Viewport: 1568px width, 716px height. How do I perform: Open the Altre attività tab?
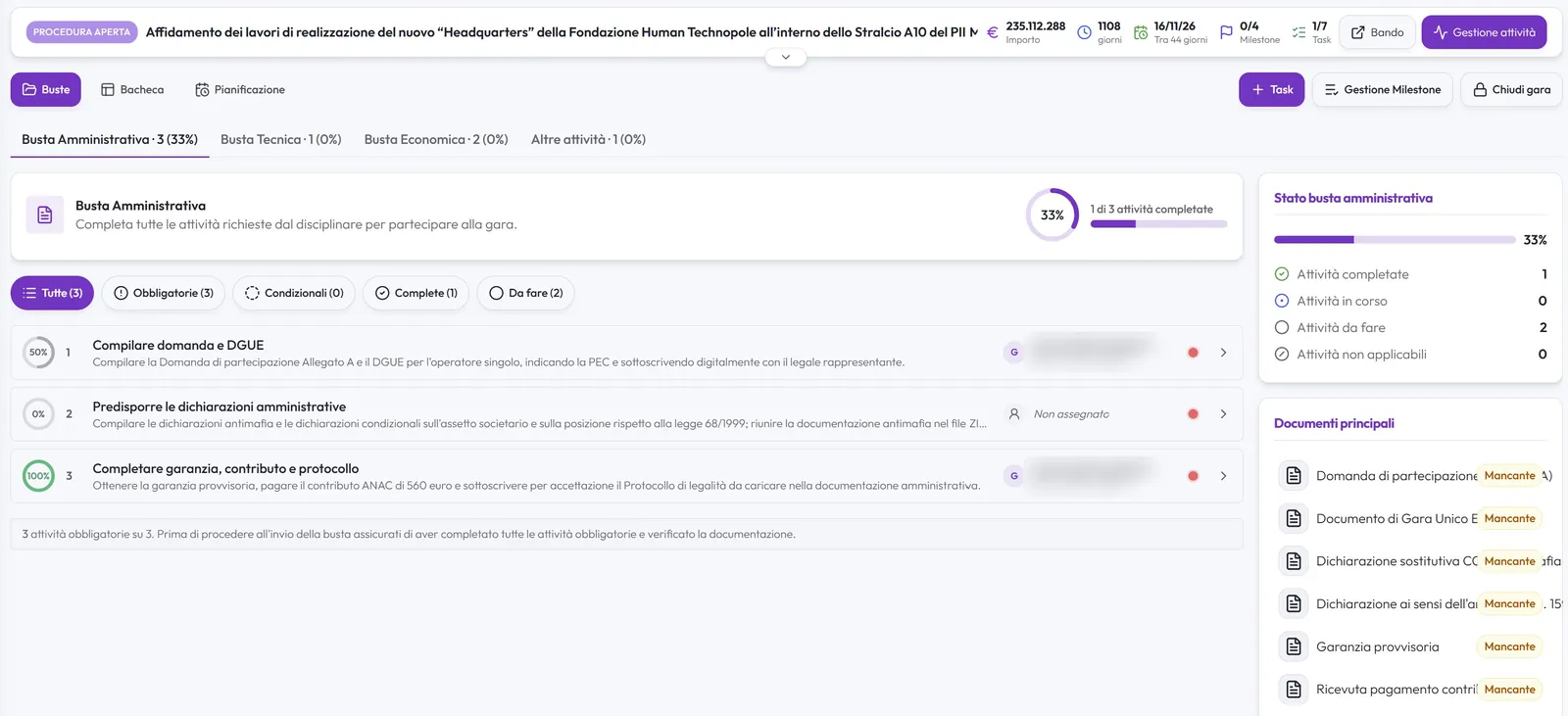coord(588,139)
